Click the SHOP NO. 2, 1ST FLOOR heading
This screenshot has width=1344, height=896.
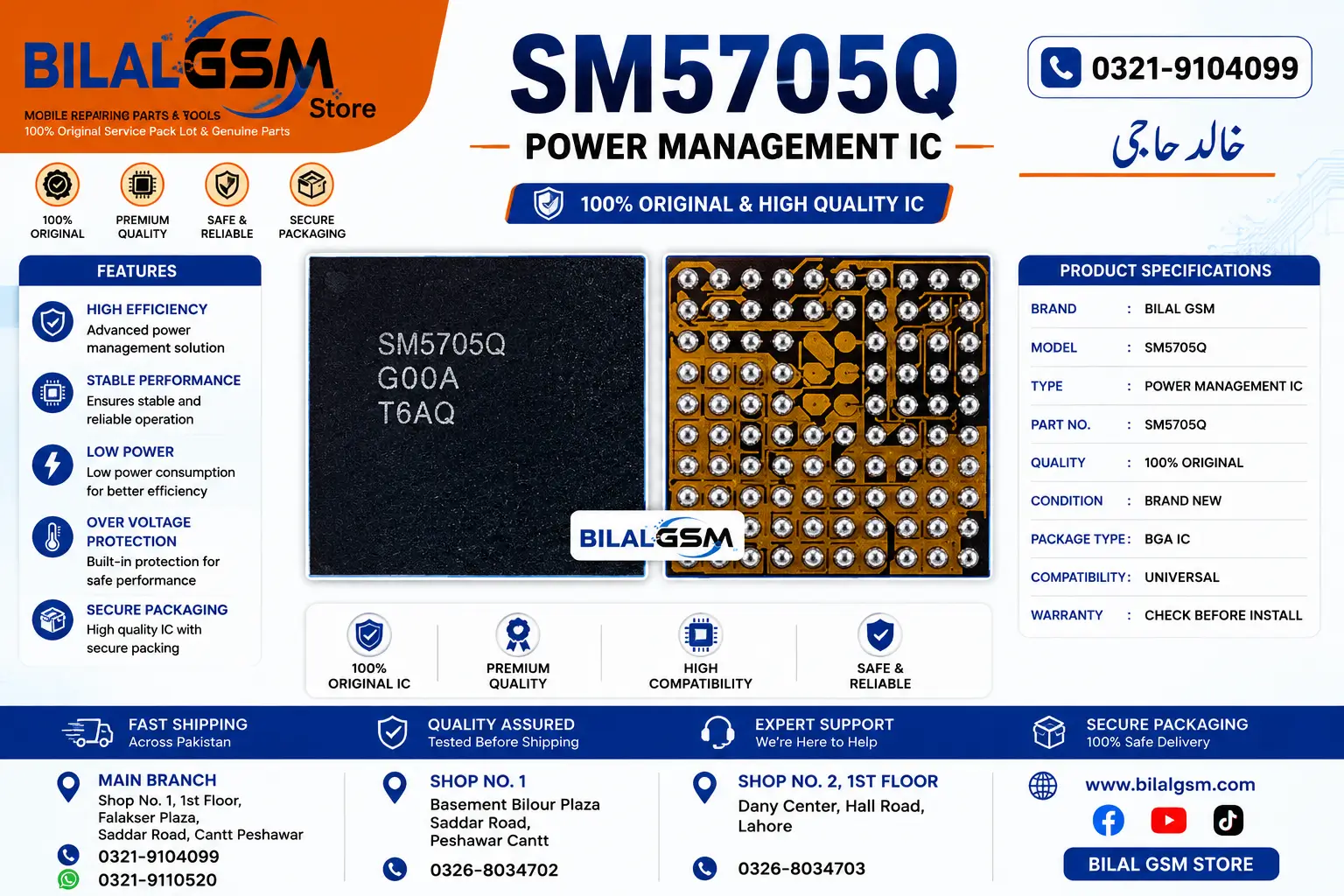[x=837, y=780]
